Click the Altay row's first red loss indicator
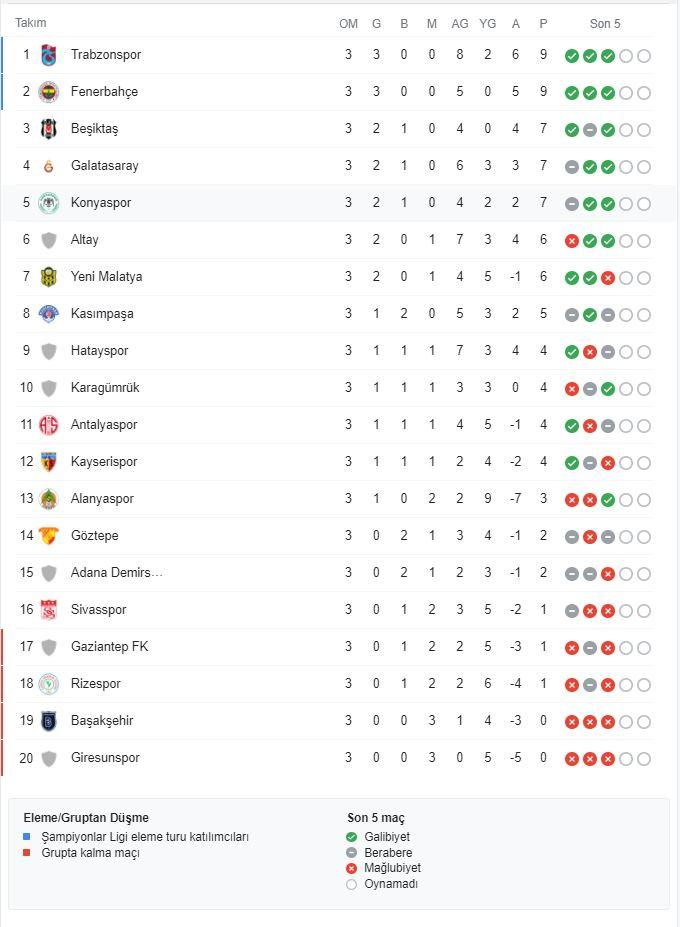680x927 pixels. (x=571, y=241)
